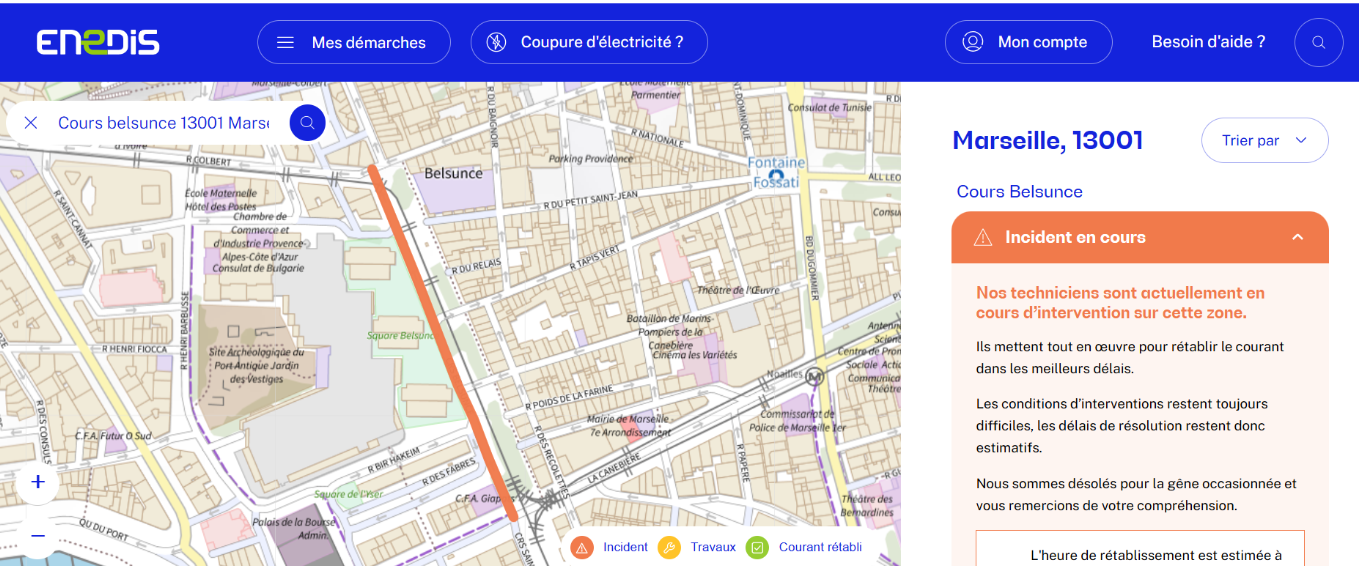Click the Noailles metro station marker
The image size is (1359, 566).
(815, 377)
